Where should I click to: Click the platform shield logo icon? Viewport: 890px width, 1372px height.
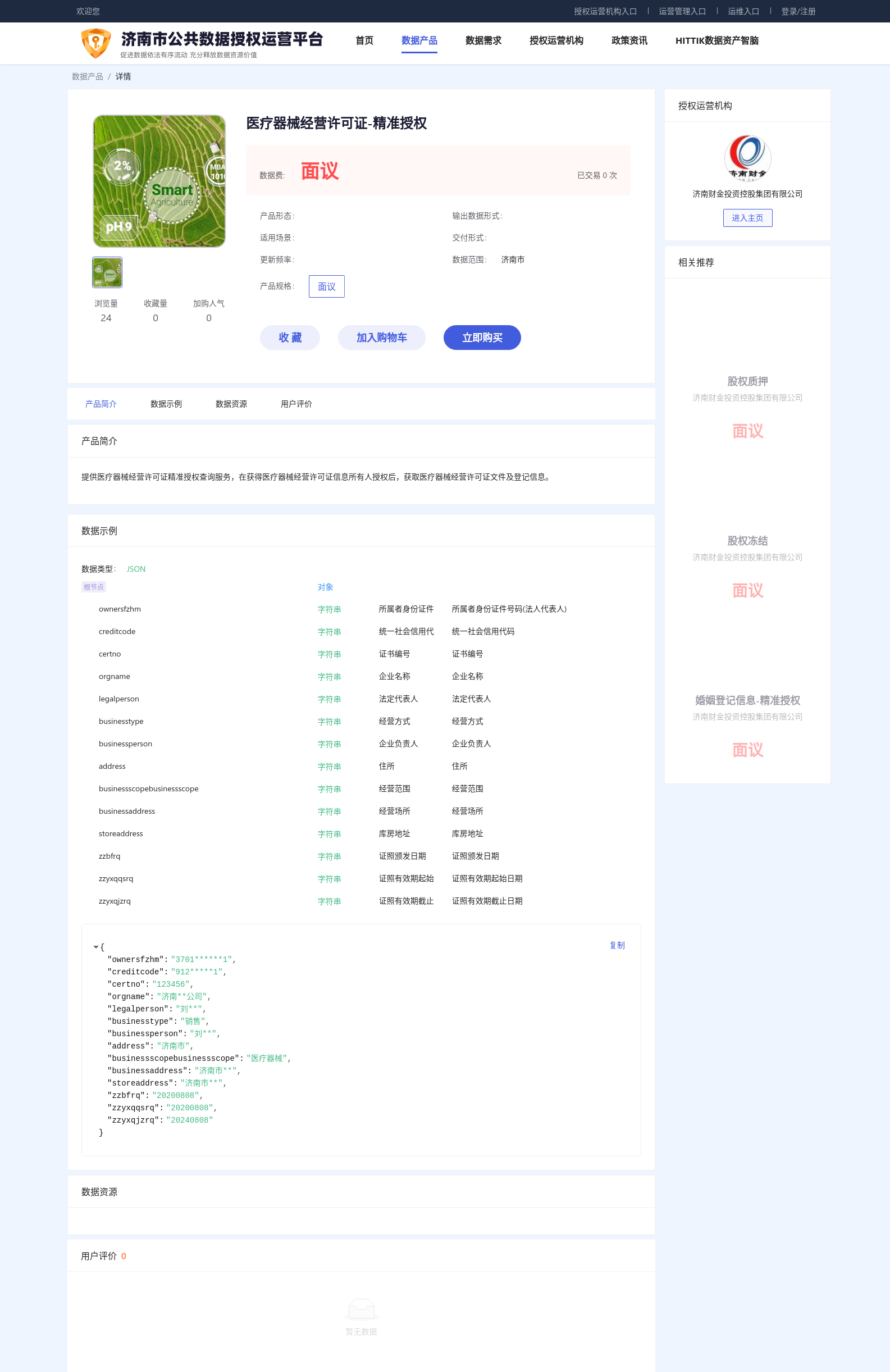pos(95,43)
